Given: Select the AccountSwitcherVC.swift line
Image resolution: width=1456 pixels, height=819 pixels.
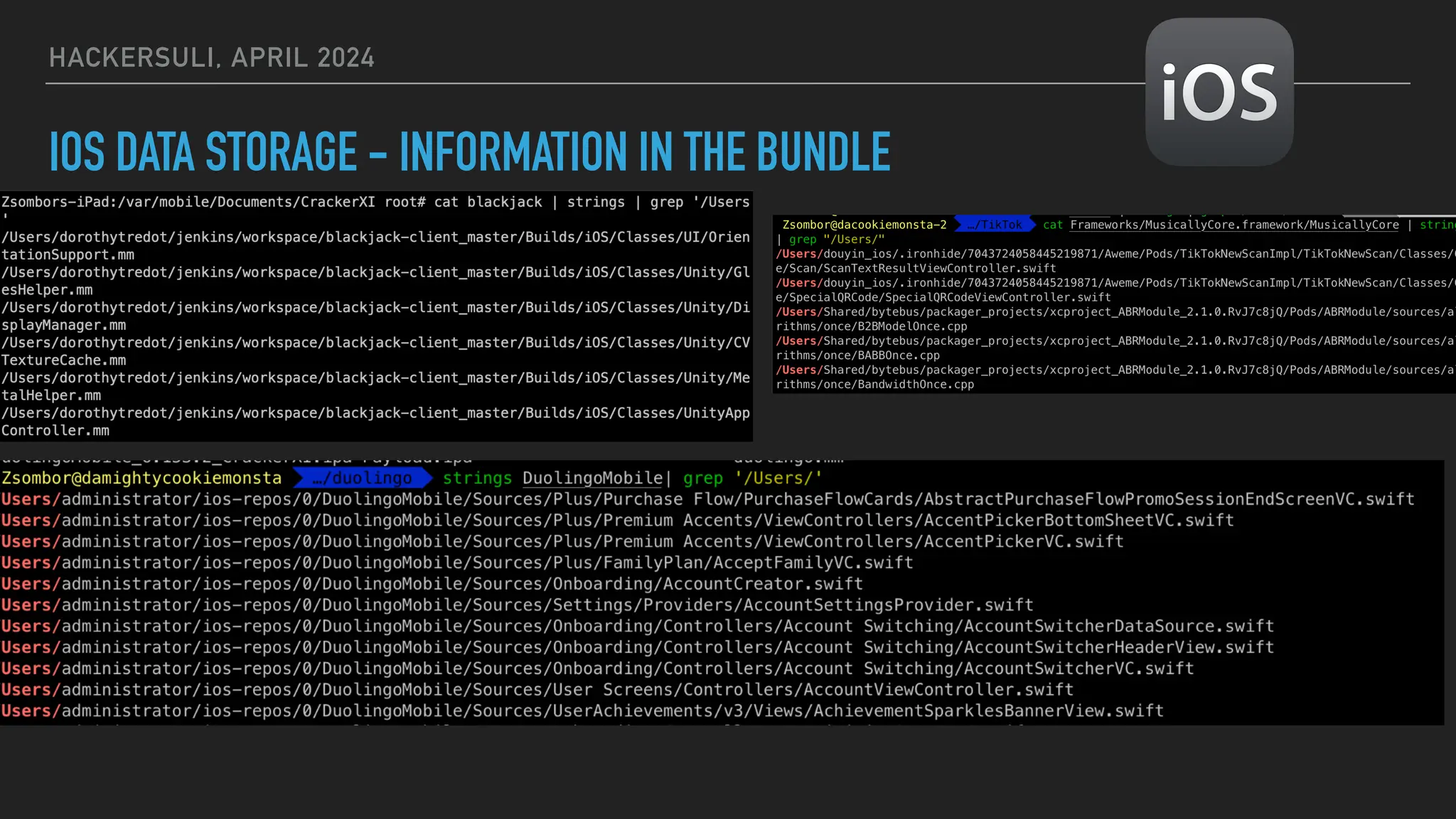Looking at the screenshot, I should pos(598,668).
